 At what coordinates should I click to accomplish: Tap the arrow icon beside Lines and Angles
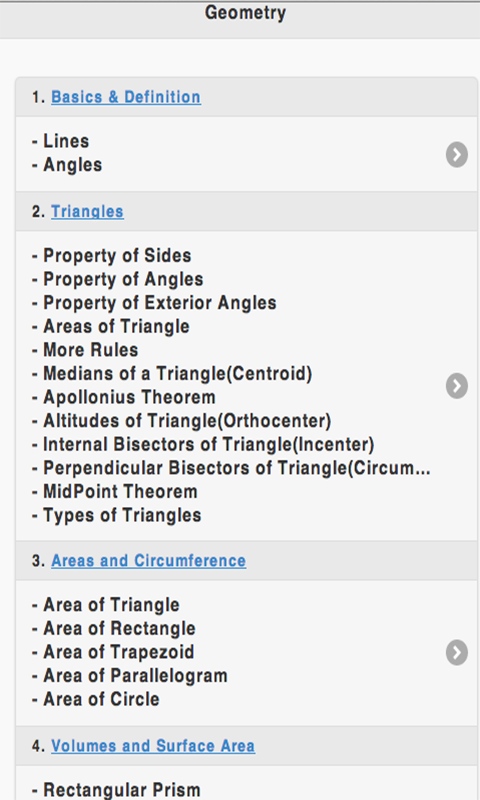tap(457, 154)
